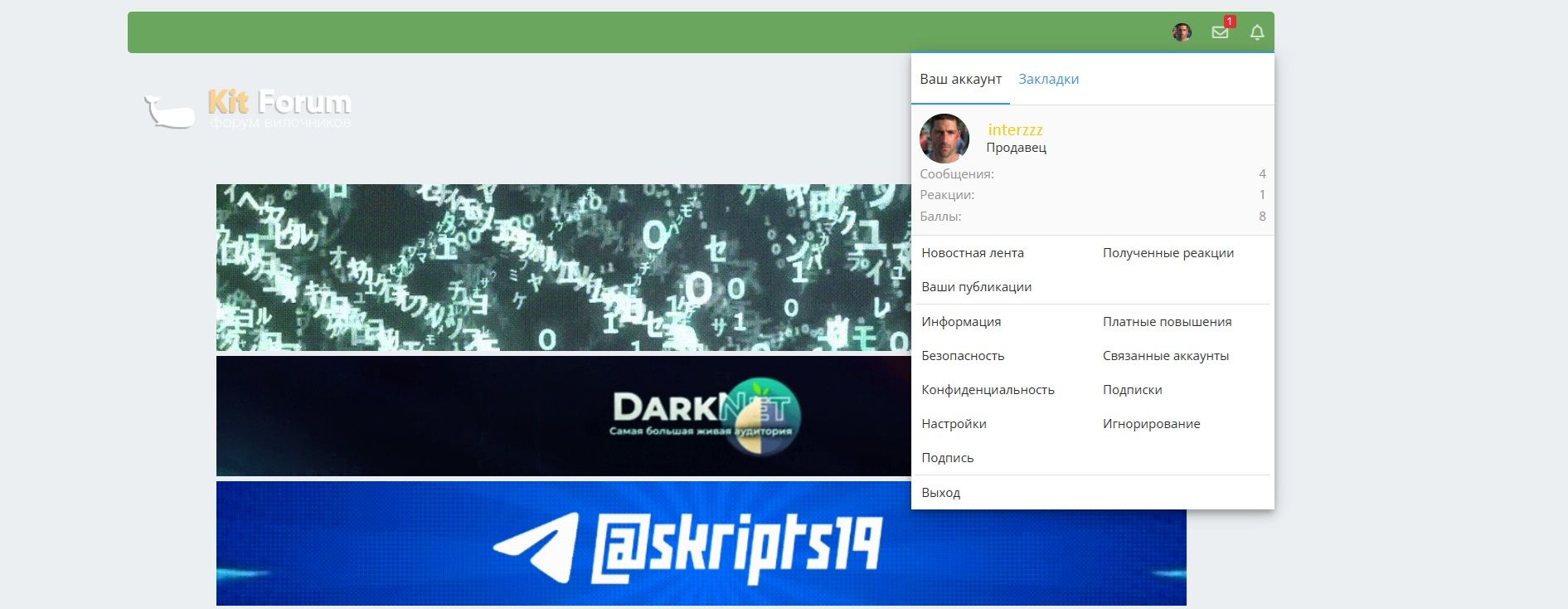Screen dimensions: 1568x609
Task: Click the Продавец user title text
Action: tap(1016, 148)
